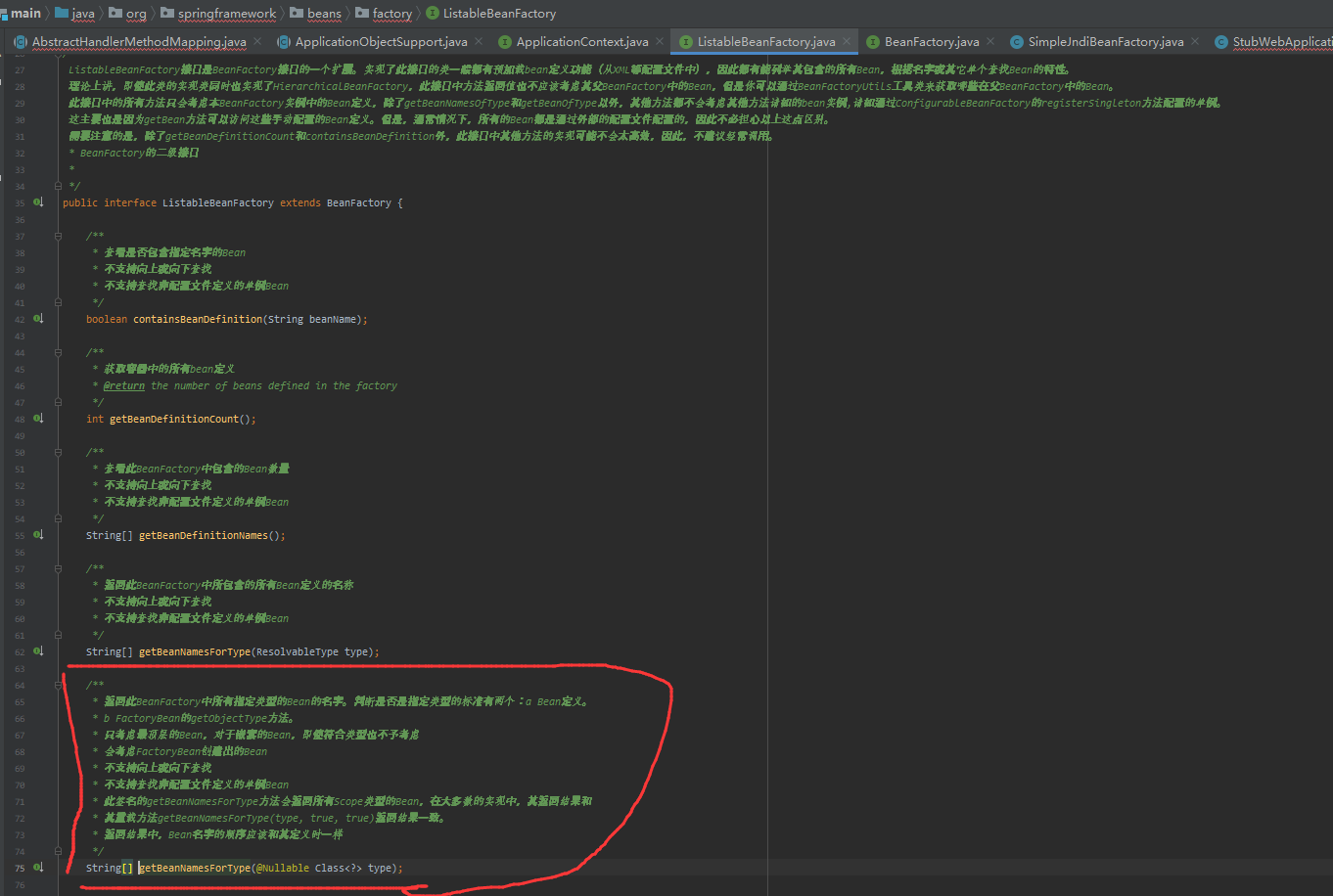Collapse the Javadoc comment starting at line 37
The height and width of the screenshot is (896, 1333).
pos(59,236)
